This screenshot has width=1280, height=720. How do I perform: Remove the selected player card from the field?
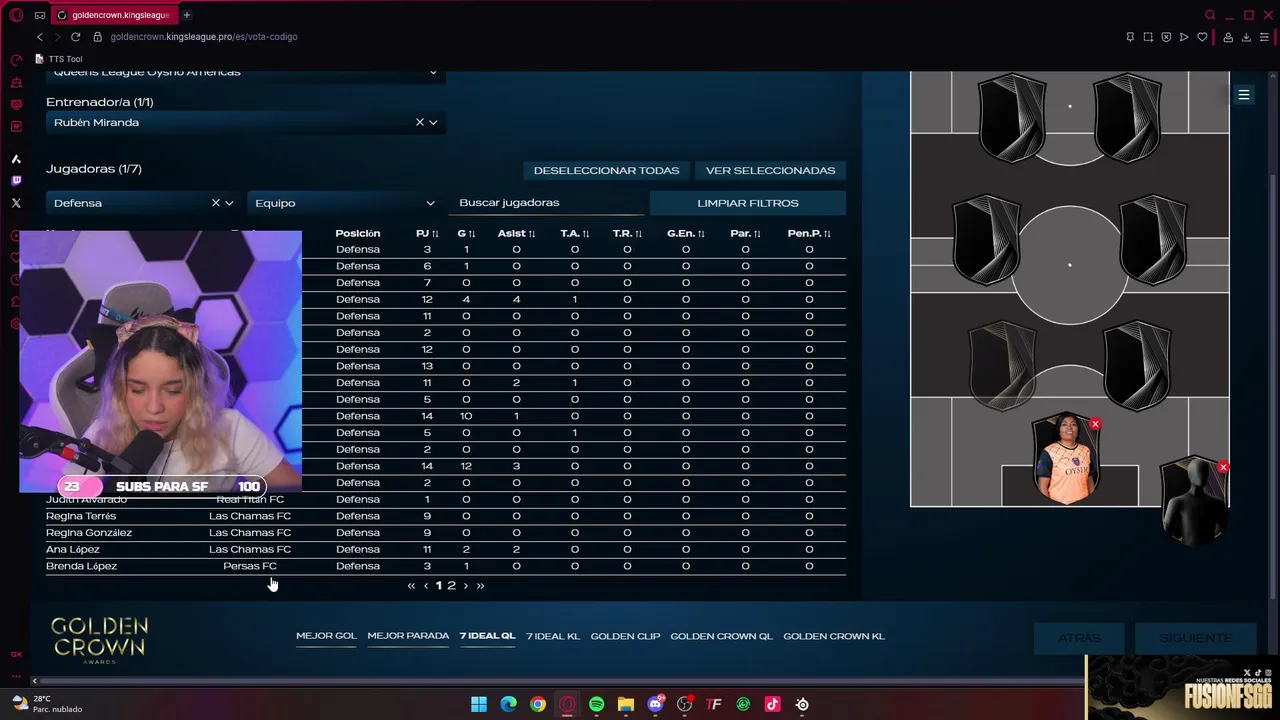(x=1095, y=425)
